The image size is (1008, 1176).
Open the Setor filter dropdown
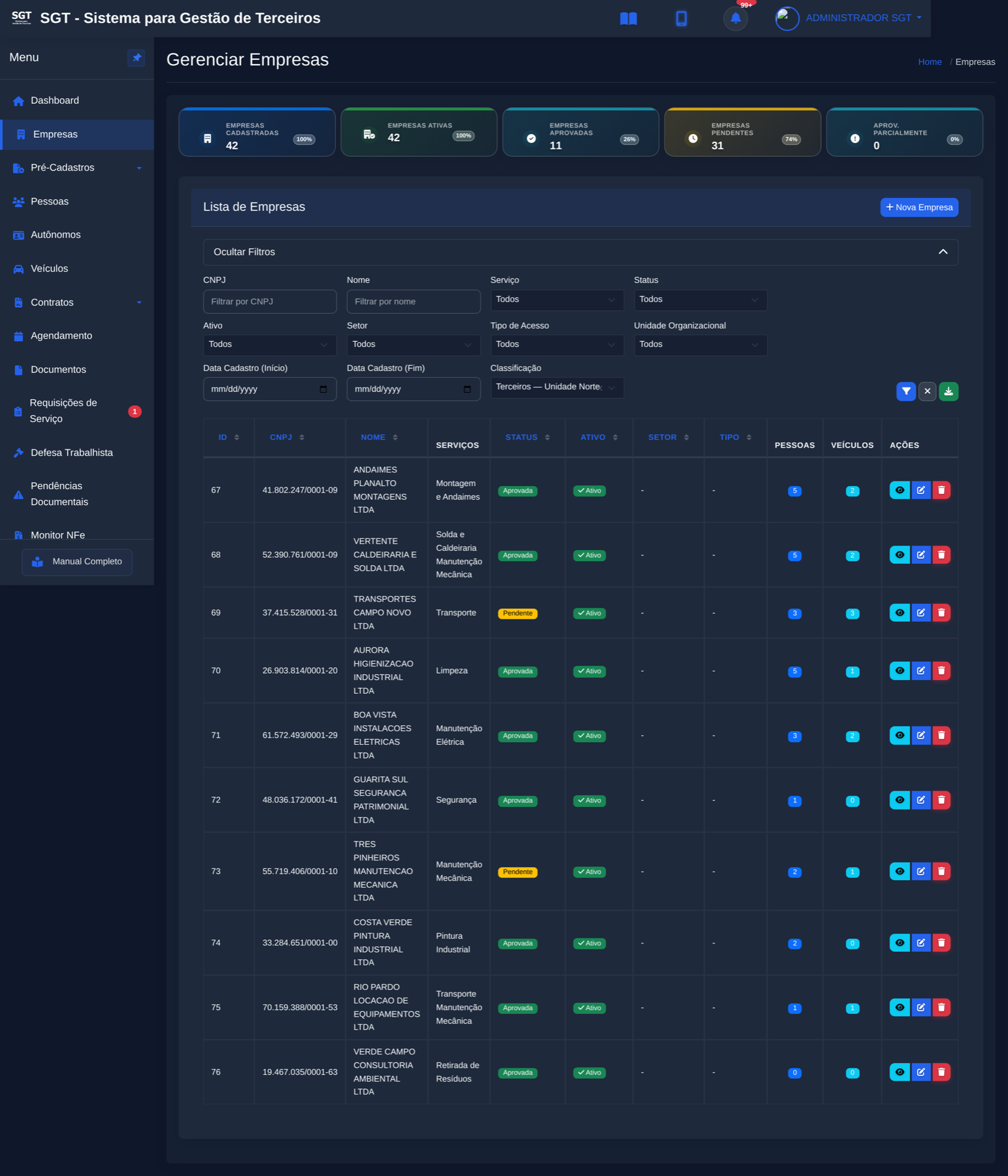click(x=414, y=345)
